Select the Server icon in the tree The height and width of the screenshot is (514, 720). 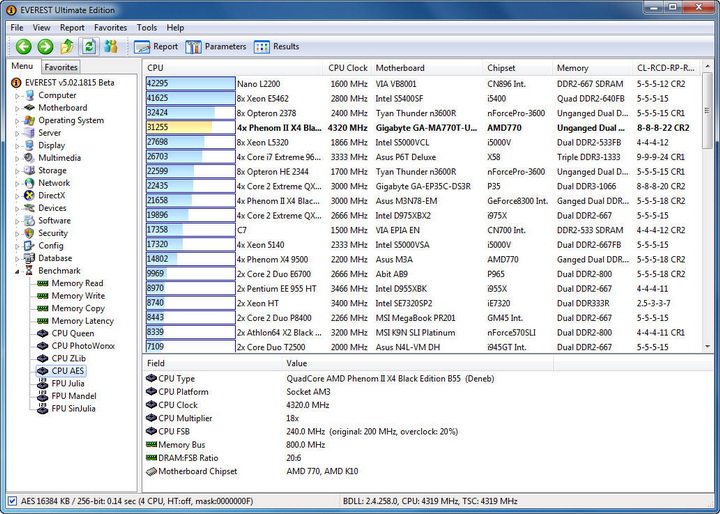pyautogui.click(x=29, y=133)
